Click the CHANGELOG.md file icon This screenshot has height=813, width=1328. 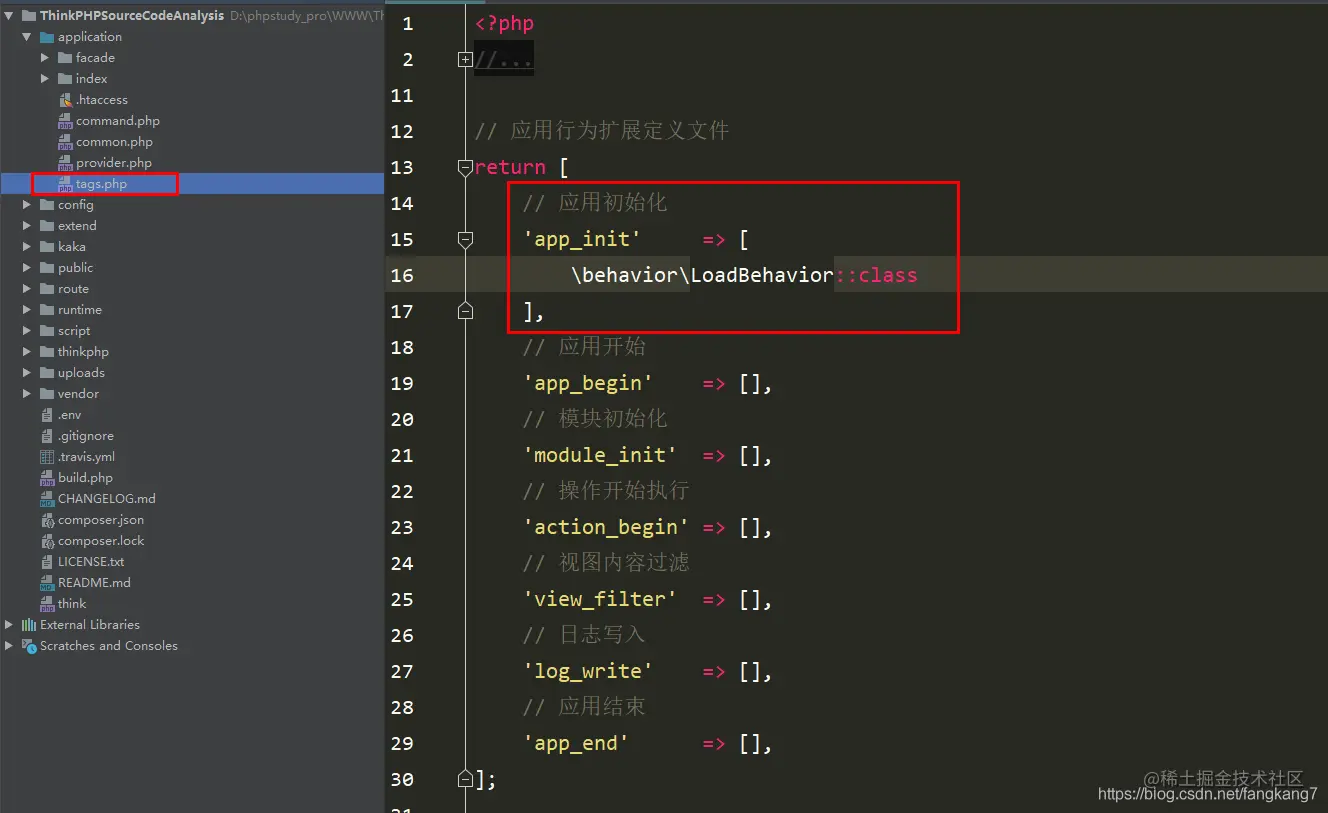[47, 499]
